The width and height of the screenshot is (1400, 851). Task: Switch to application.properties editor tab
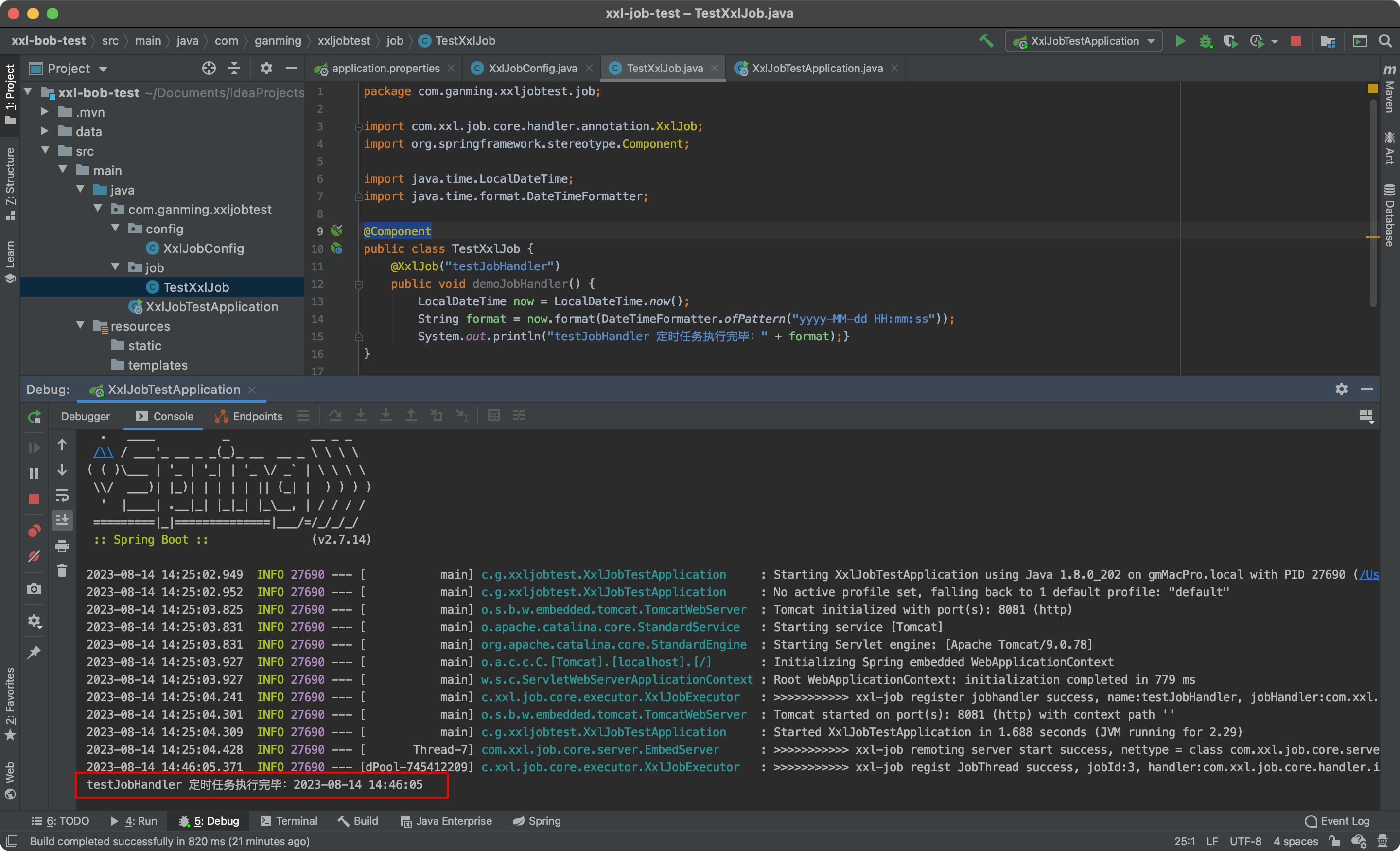pyautogui.click(x=385, y=68)
